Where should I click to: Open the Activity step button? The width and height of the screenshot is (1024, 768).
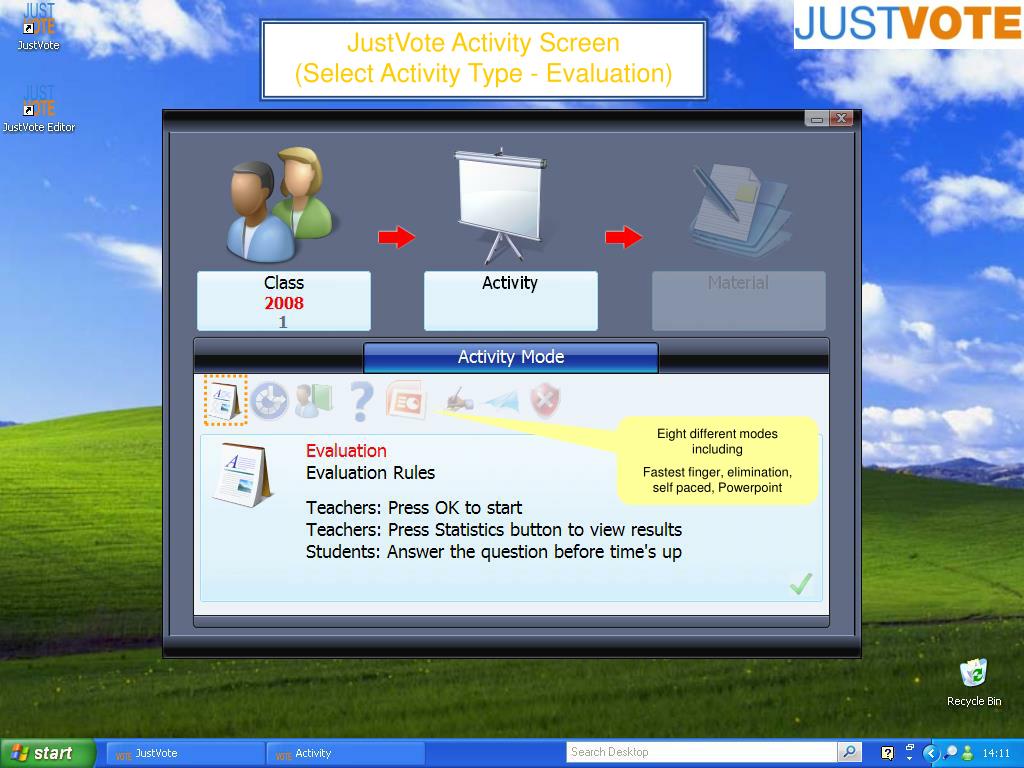coord(511,301)
